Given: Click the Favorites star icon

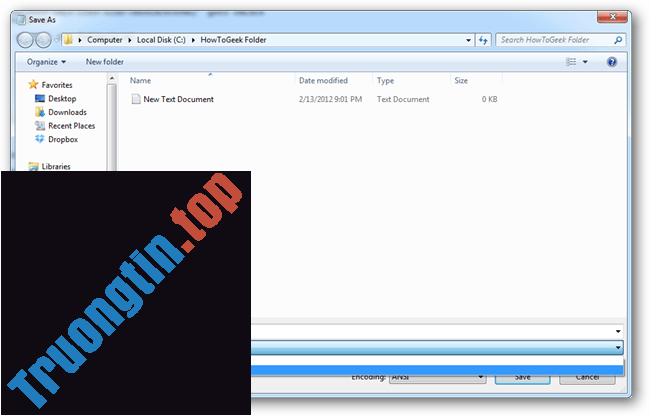Looking at the screenshot, I should (33, 85).
